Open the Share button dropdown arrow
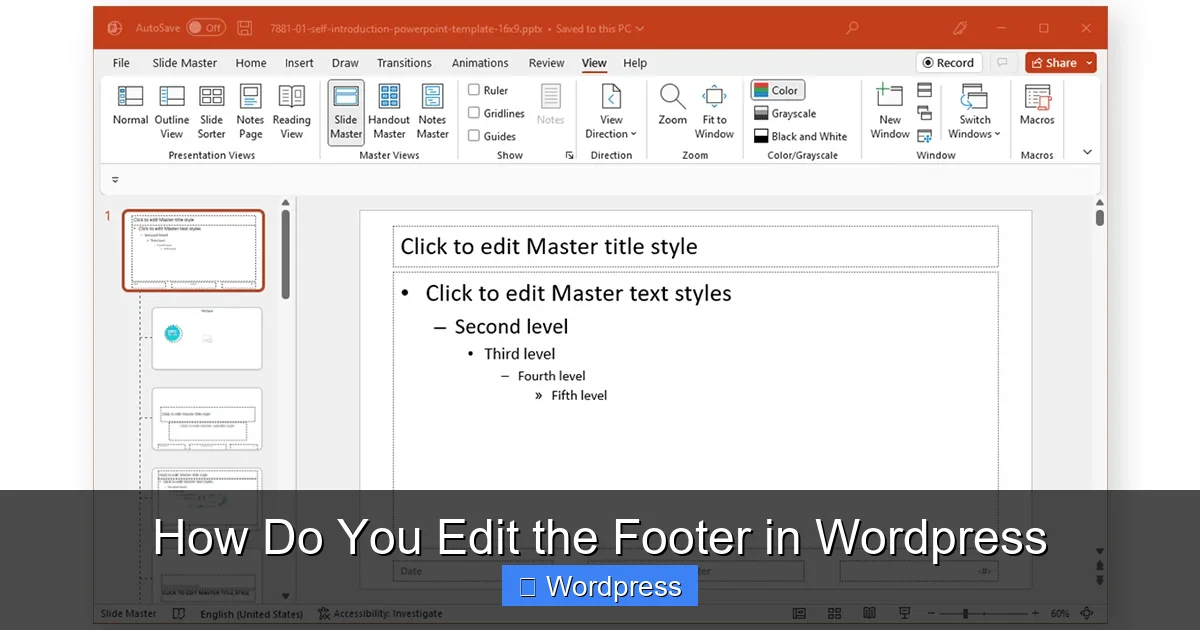This screenshot has height=630, width=1200. click(1089, 62)
